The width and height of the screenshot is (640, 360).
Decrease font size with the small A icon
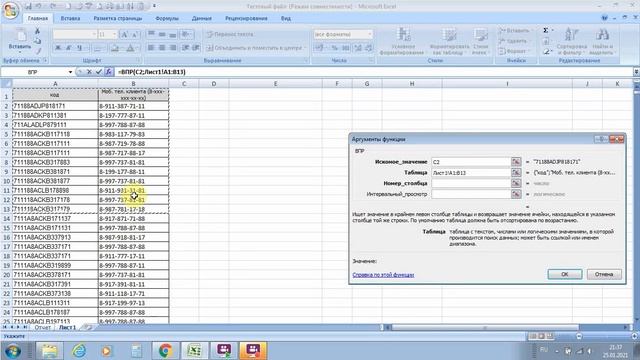point(135,35)
